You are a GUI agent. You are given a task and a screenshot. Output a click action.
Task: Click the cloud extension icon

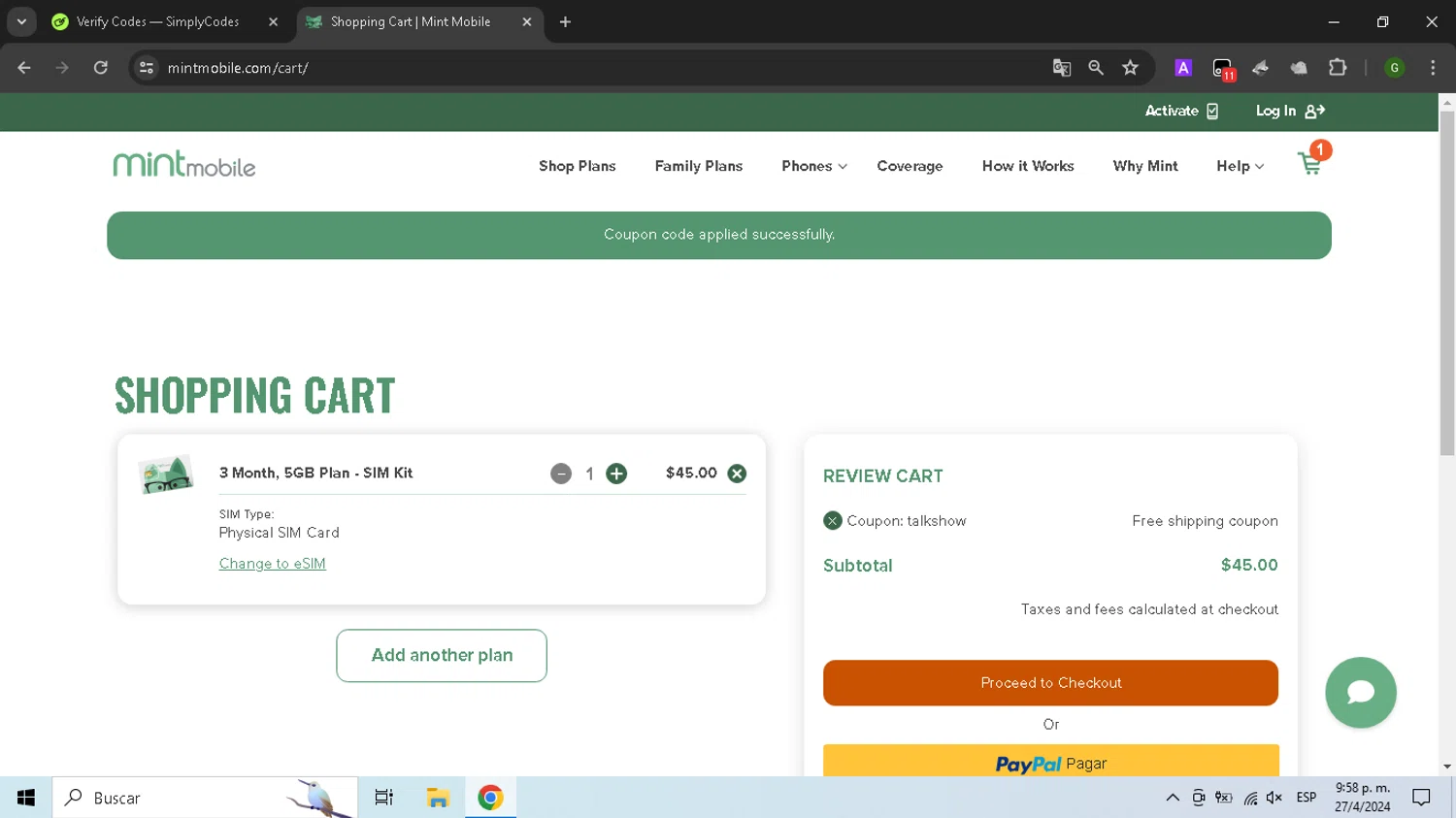1299,68
